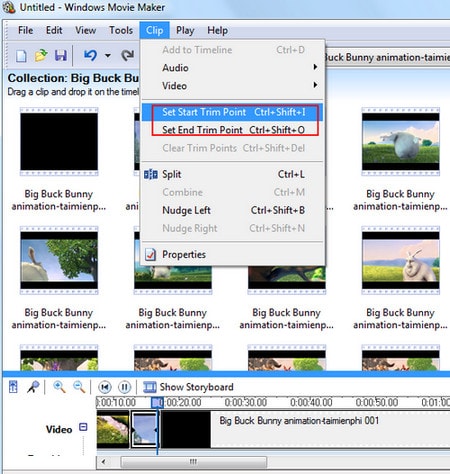Expand the Audio submenu

point(232,68)
